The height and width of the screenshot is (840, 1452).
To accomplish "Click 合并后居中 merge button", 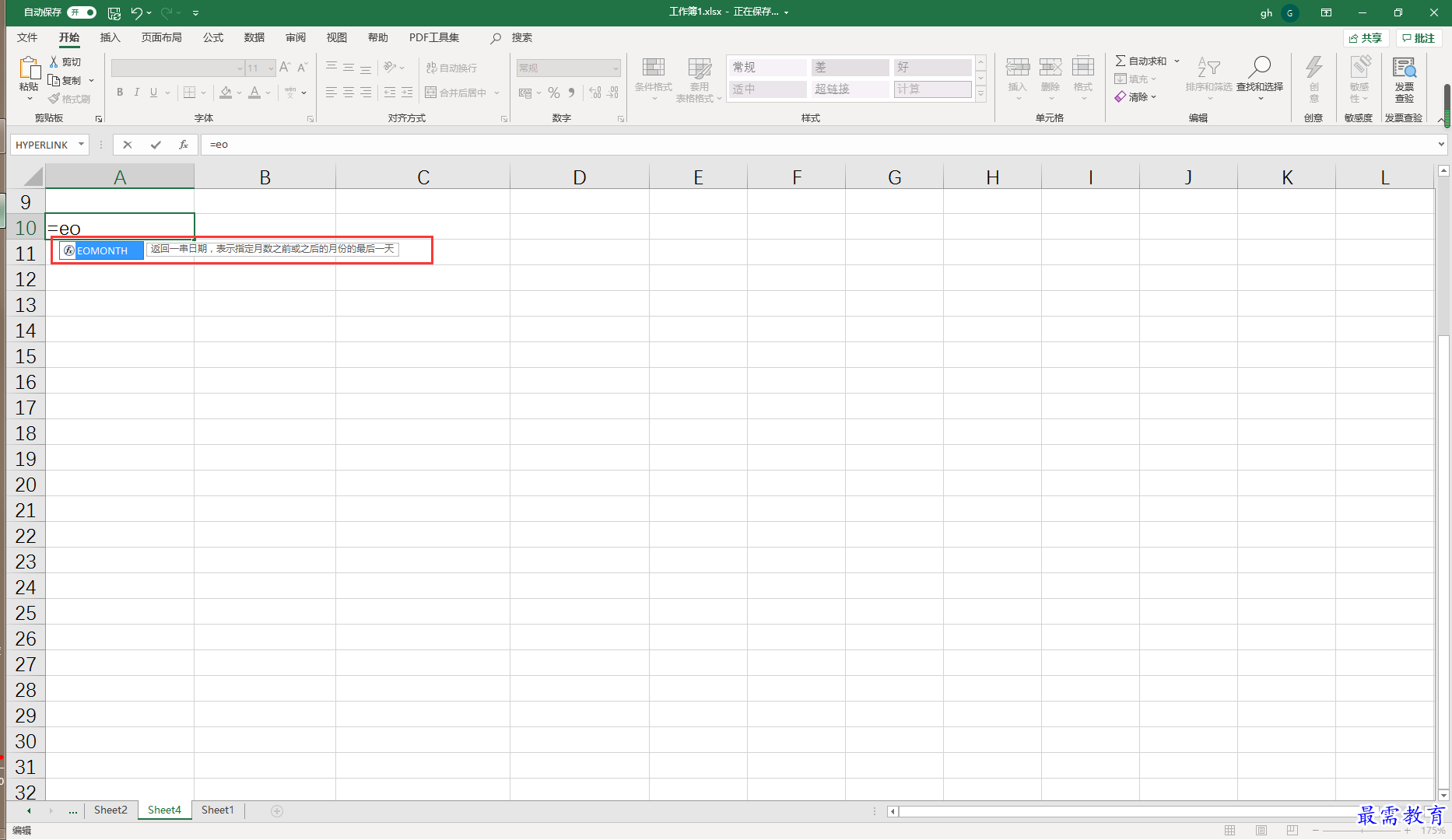I will (x=456, y=93).
